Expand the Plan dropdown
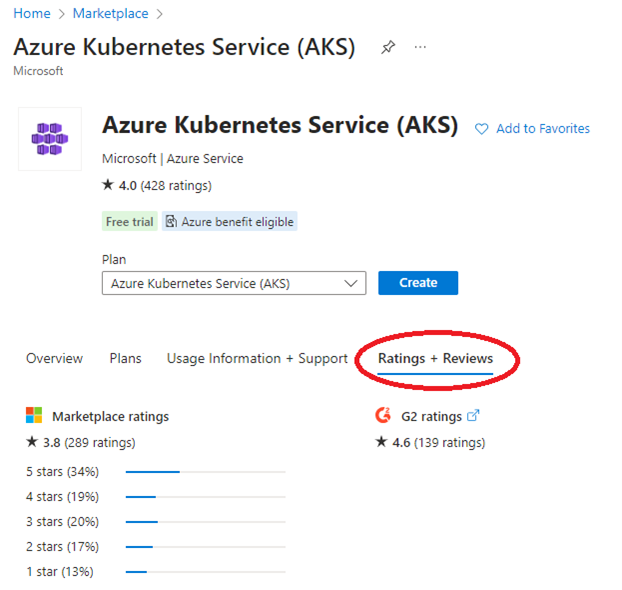 pos(233,283)
